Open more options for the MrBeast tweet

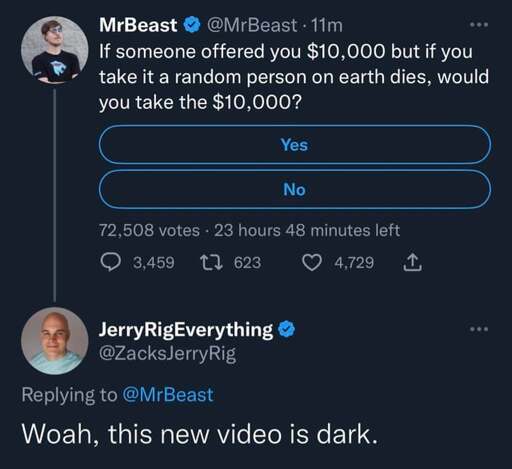(479, 25)
